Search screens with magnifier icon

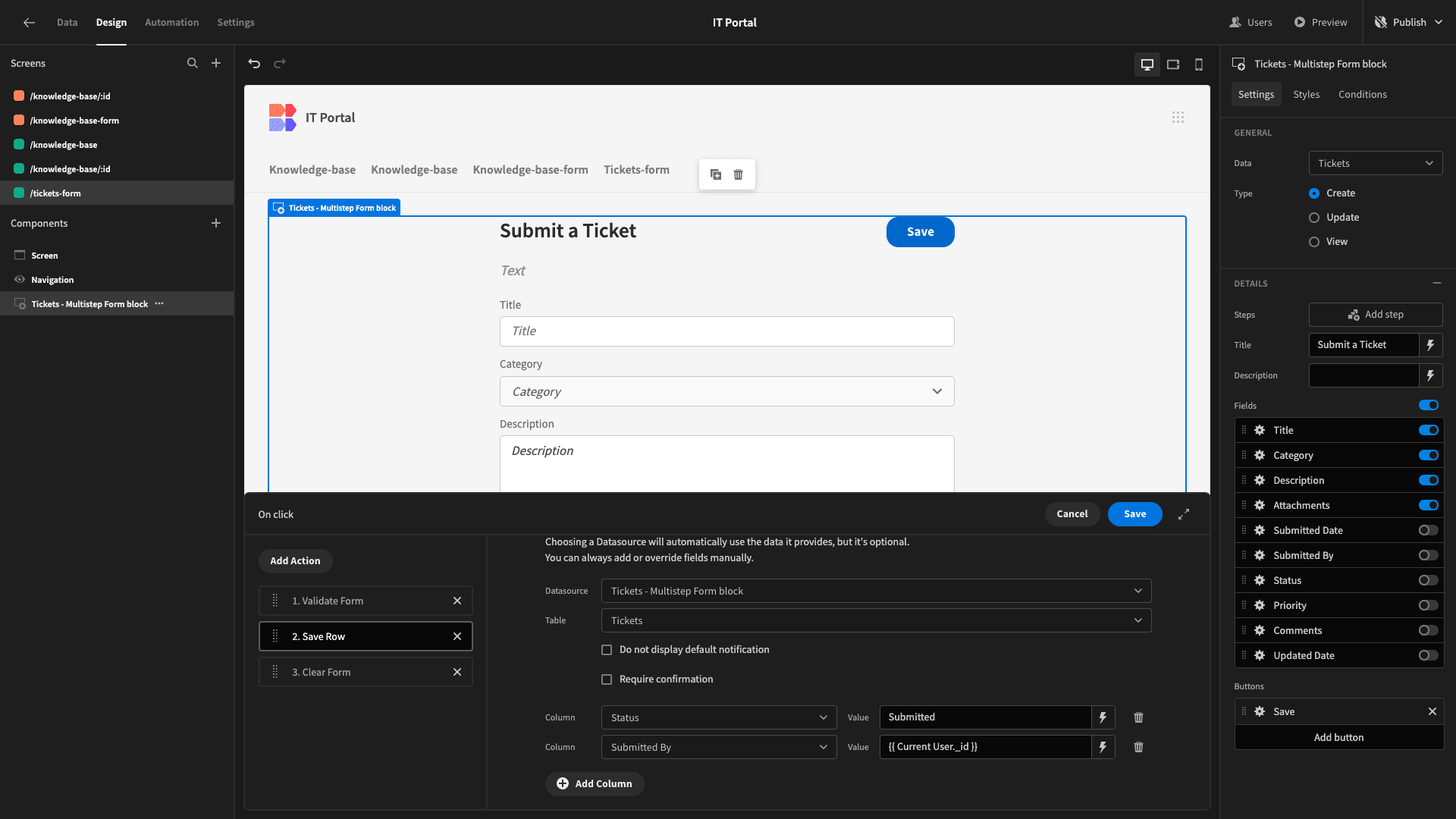point(193,64)
